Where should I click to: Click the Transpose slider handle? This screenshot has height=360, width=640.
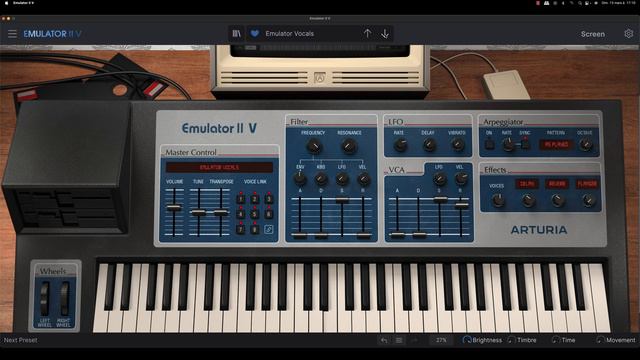[x=220, y=212]
